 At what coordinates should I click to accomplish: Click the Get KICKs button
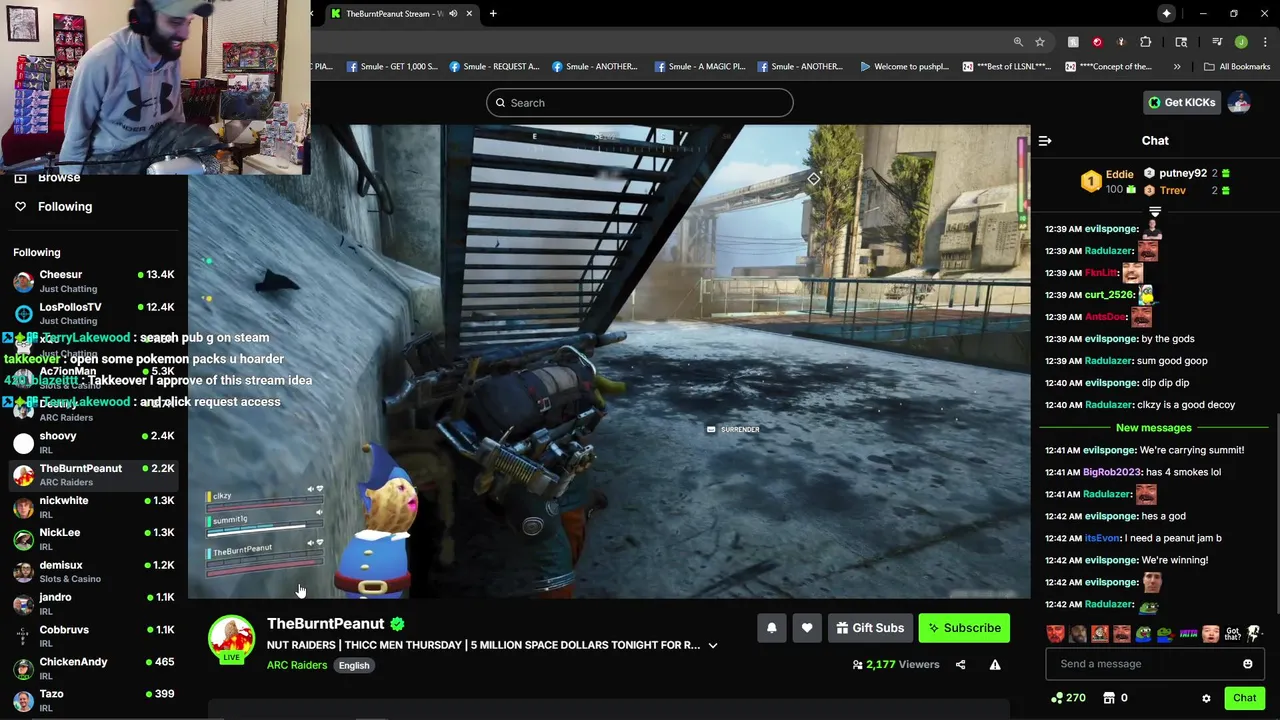coord(1182,102)
